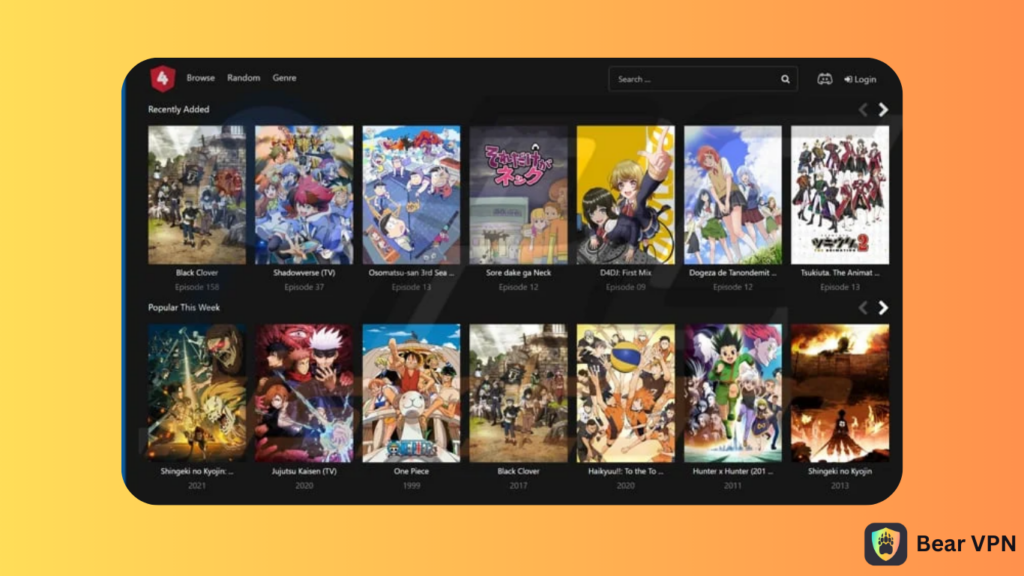This screenshot has width=1024, height=576.
Task: Open Osomatsu-san 3rd Season poster
Action: (x=411, y=195)
